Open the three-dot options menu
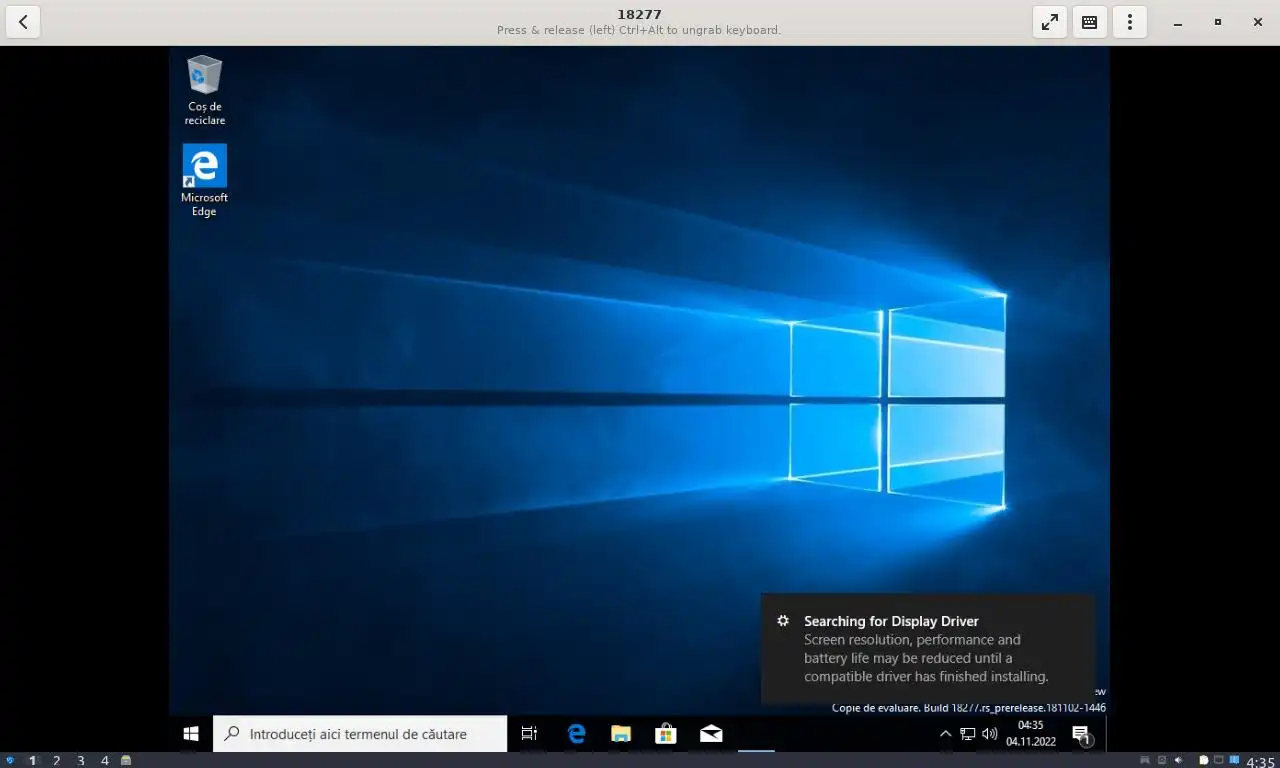 point(1130,22)
